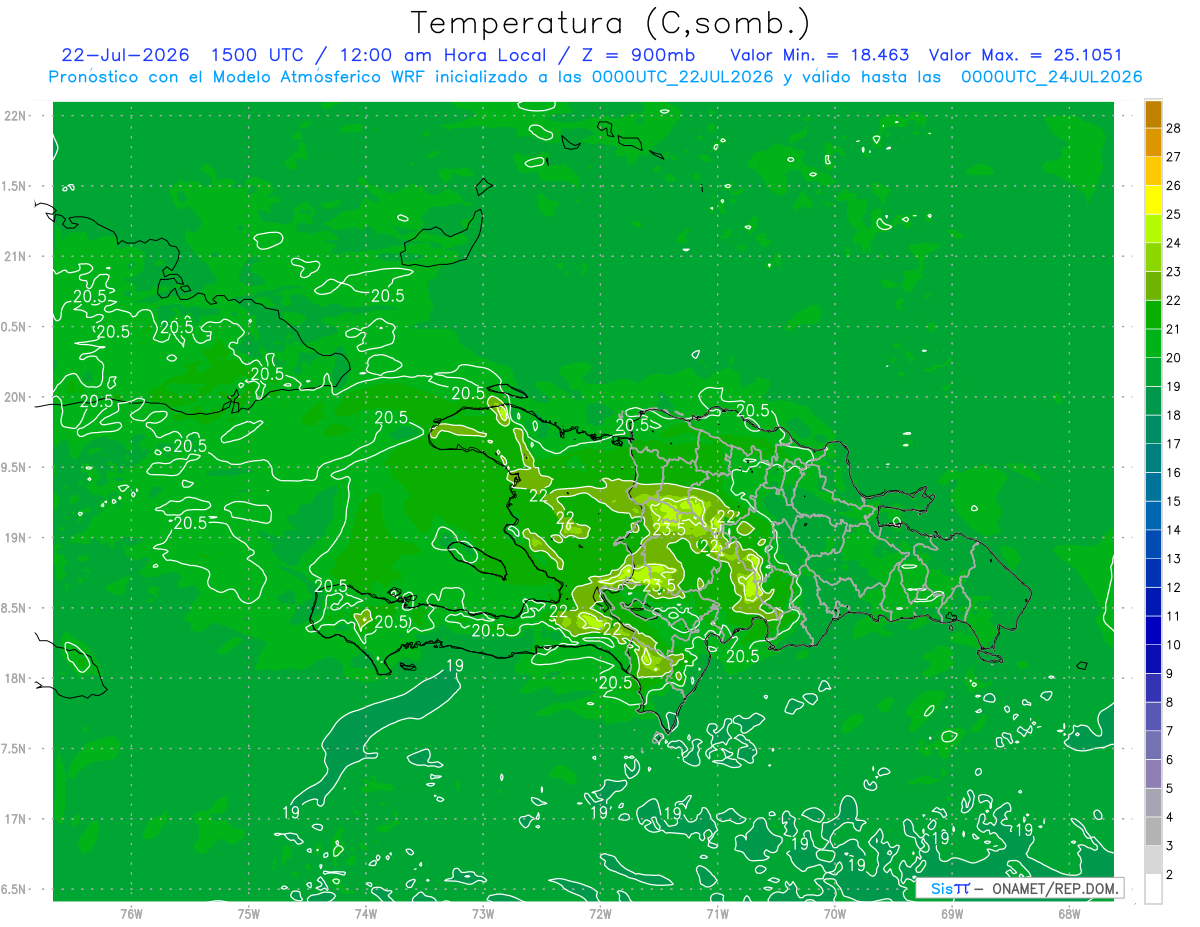1200x927 pixels.
Task: Click the 71W longitude axis label
Action: tap(717, 913)
